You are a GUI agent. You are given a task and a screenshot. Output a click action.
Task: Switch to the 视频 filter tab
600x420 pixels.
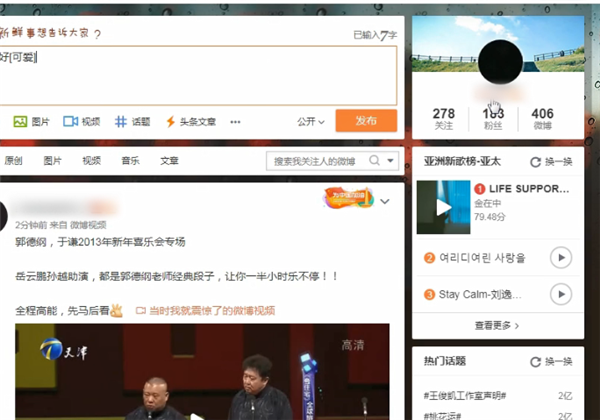tap(91, 161)
